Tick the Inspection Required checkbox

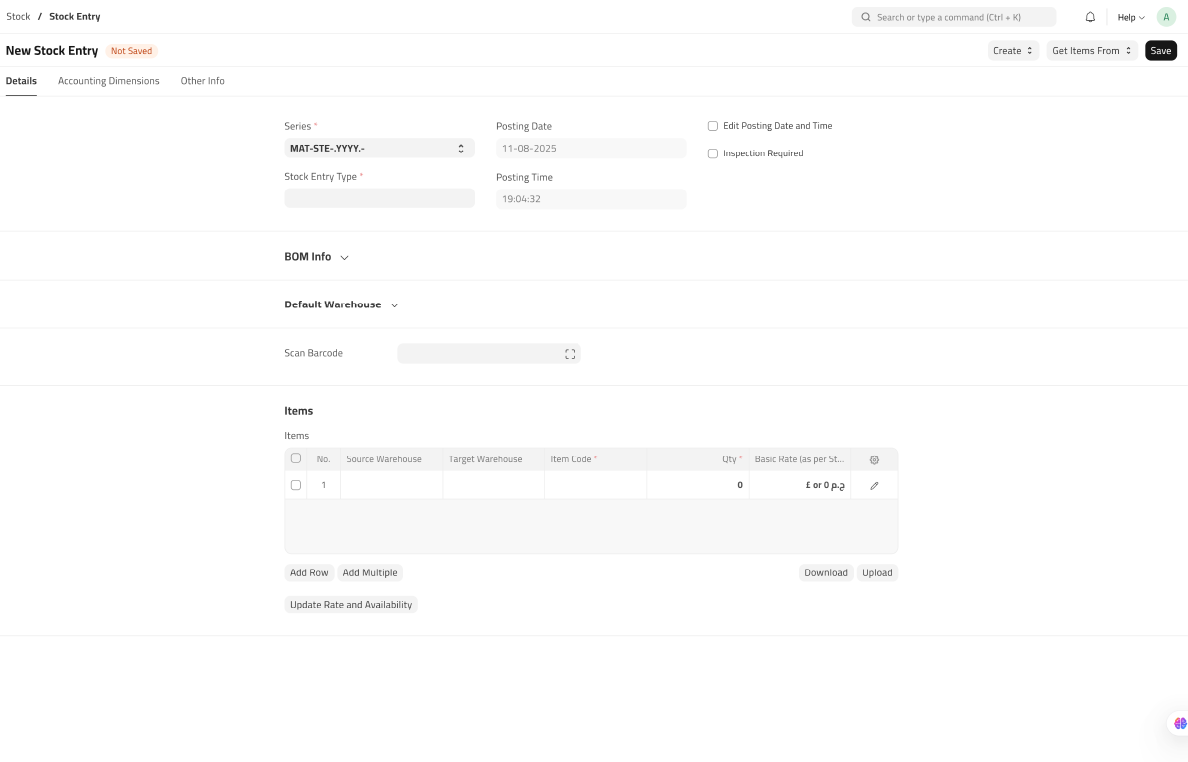(713, 154)
